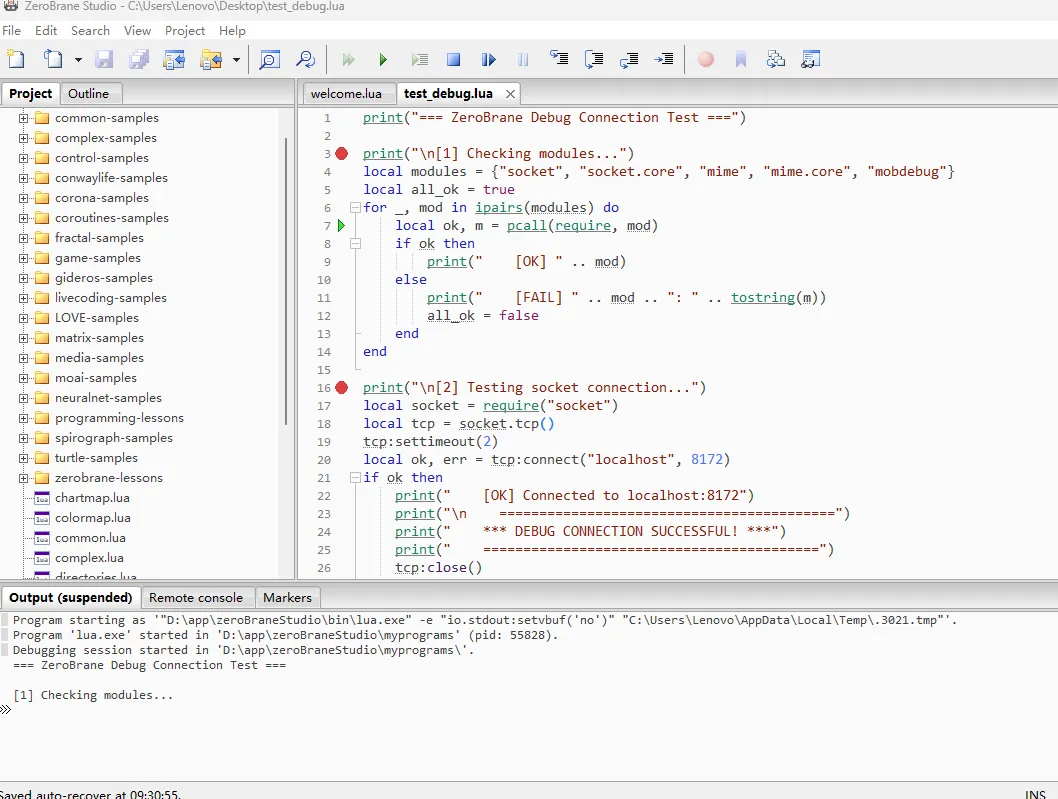Click the project tree vertical scrollbar
Viewport: 1058px width, 799px height.
pos(287,280)
